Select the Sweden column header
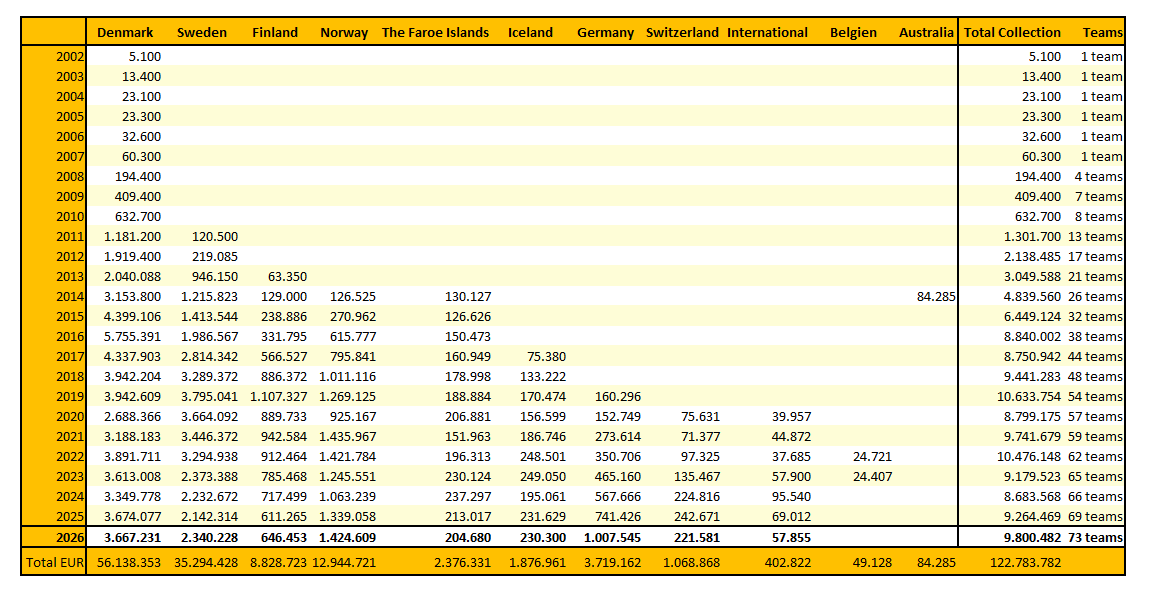1149x615 pixels. (x=202, y=32)
